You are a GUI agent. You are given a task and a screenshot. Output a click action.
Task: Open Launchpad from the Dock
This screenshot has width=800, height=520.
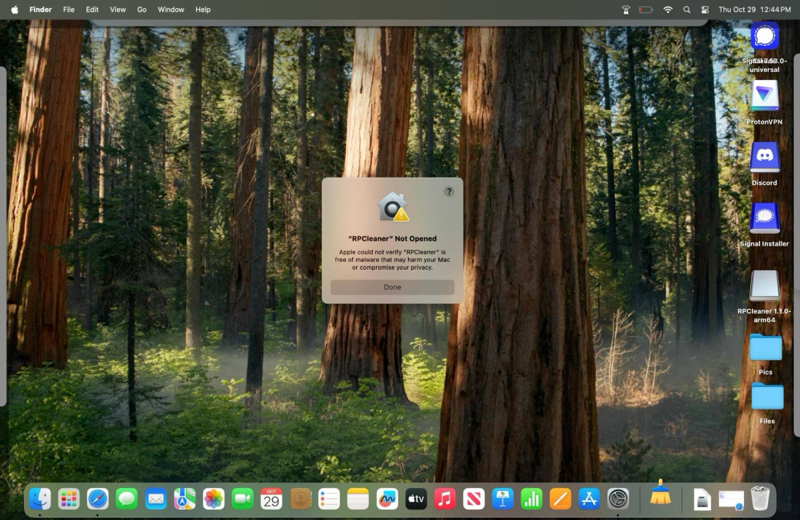[x=68, y=499]
